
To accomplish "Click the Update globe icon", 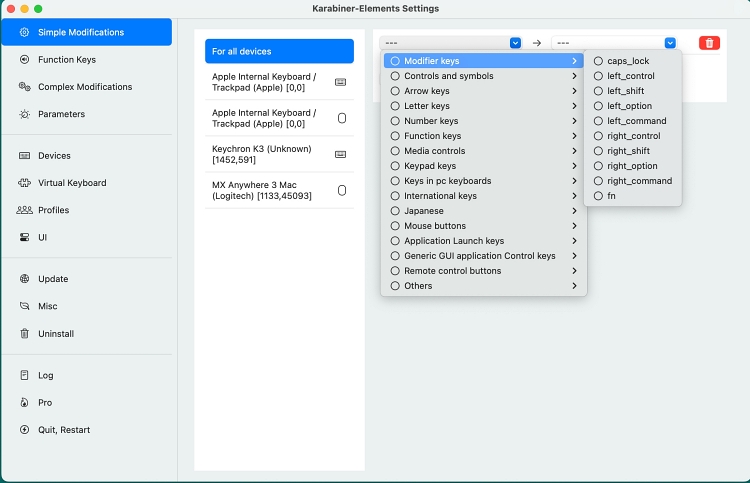I will (x=24, y=279).
